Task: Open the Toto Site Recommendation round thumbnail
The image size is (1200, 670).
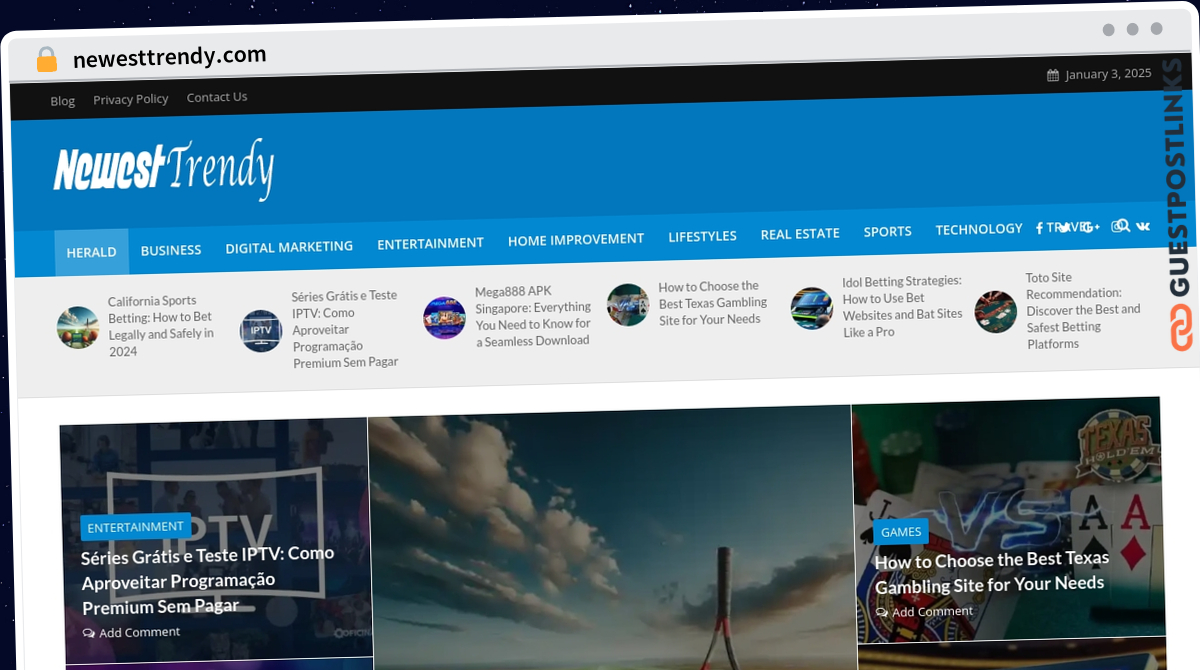Action: pyautogui.click(x=995, y=312)
